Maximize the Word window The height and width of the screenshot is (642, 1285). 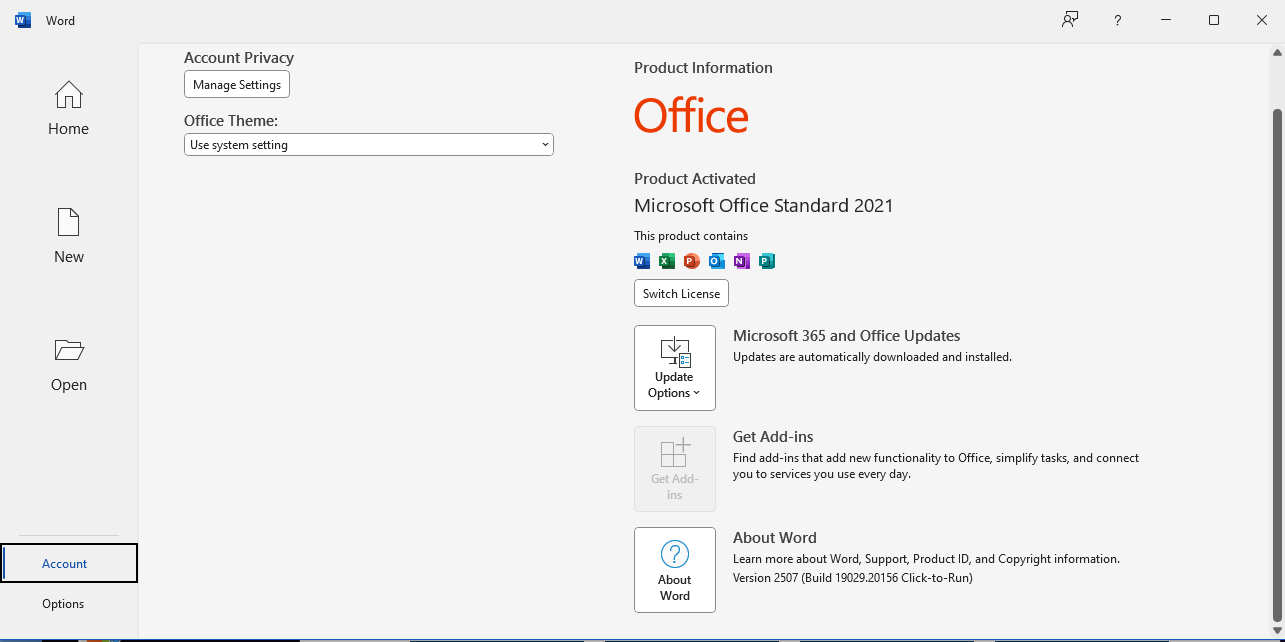tap(1214, 20)
